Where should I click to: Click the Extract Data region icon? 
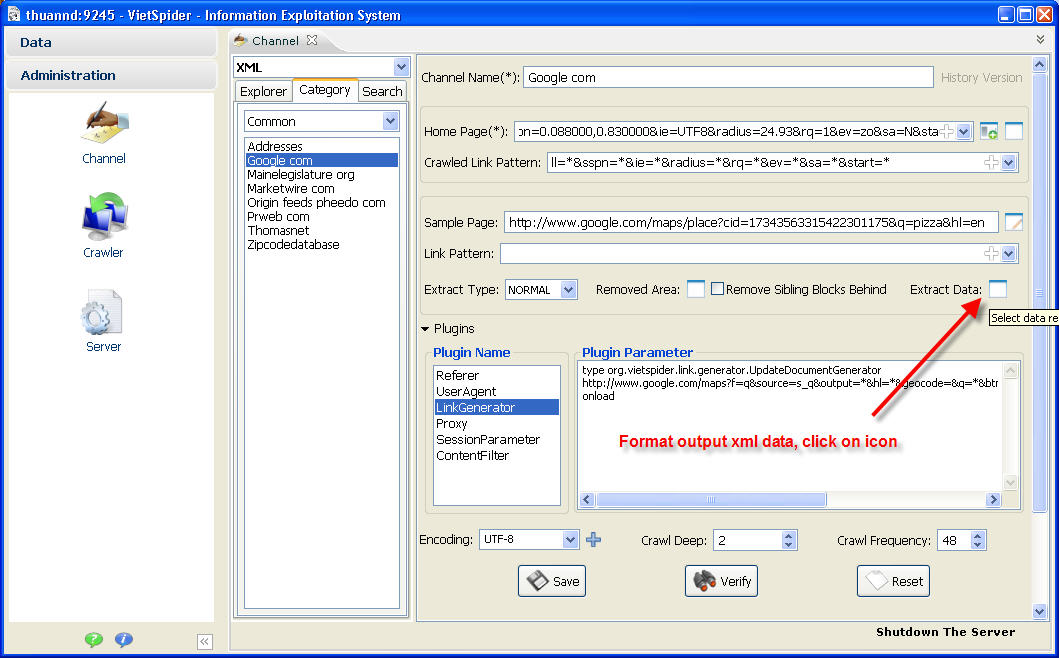(997, 289)
